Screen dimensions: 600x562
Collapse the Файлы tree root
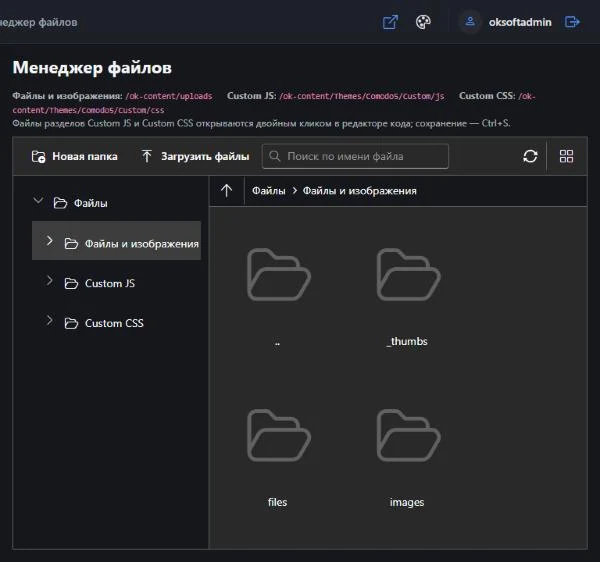pos(38,200)
